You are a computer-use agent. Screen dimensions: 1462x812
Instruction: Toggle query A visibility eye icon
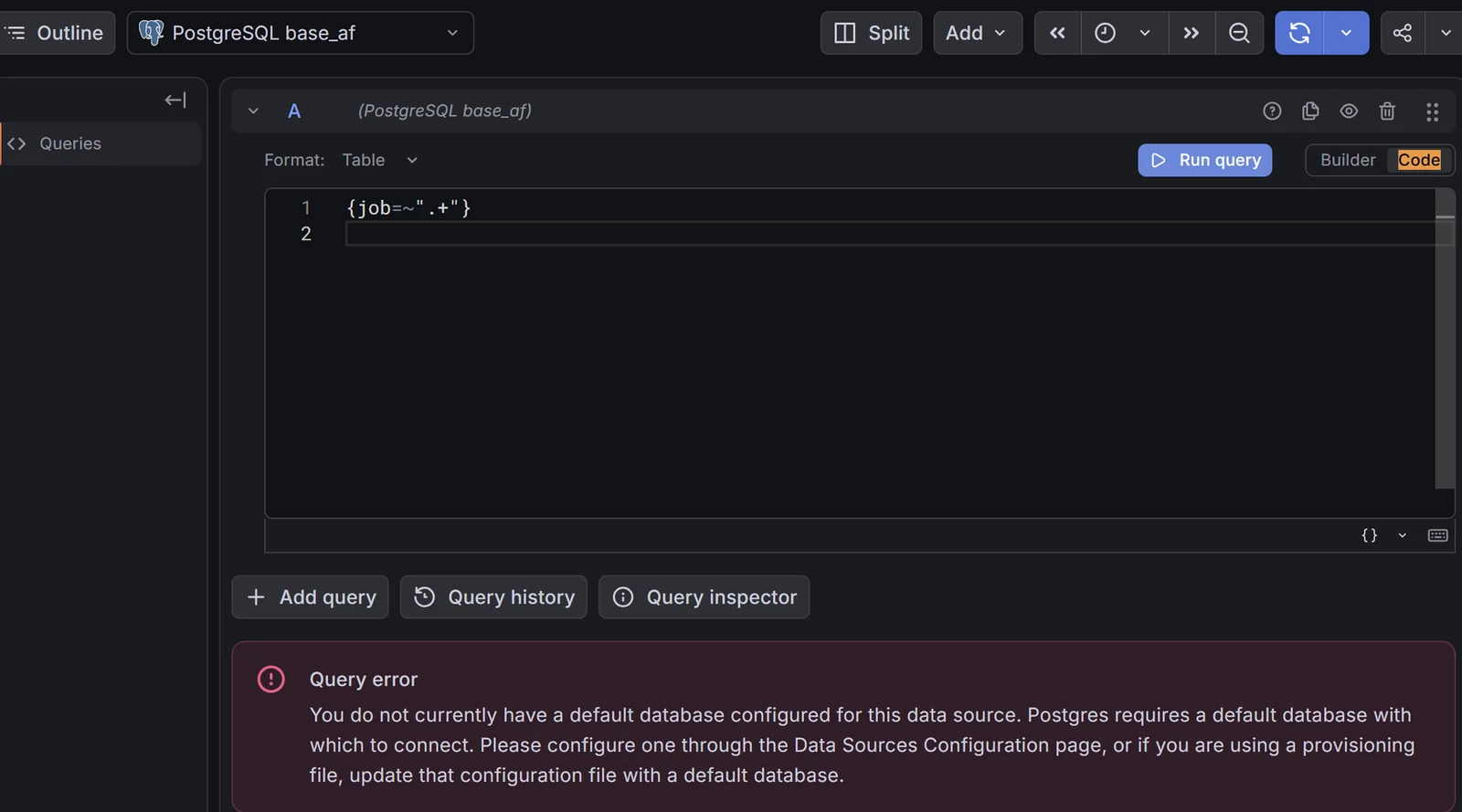(x=1349, y=111)
